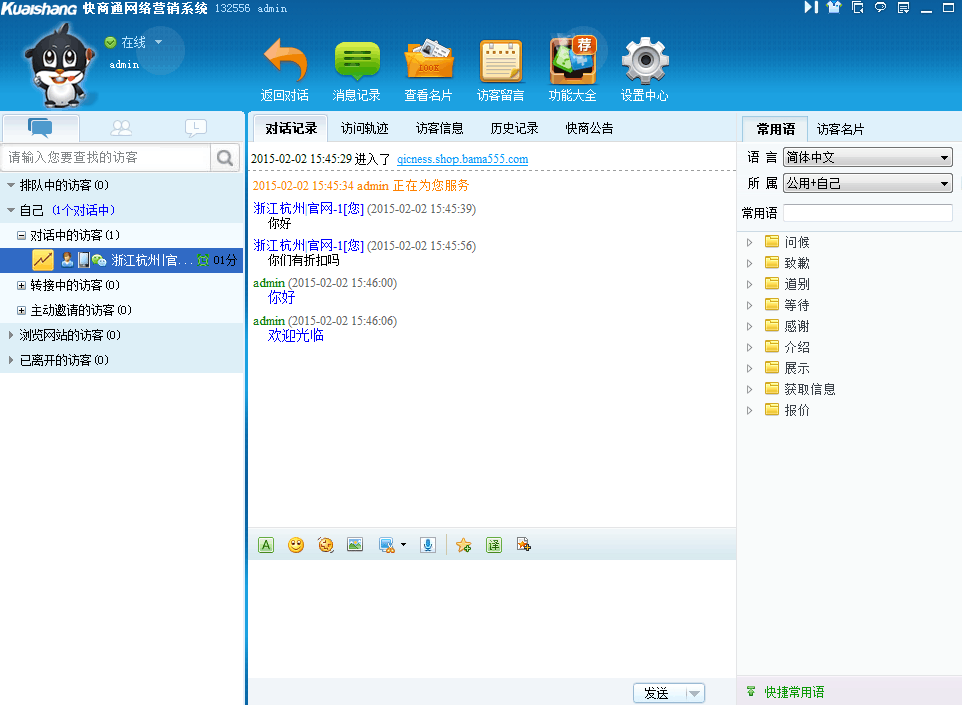
Task: Click the 返回对话 return arrow icon
Action: (285, 62)
